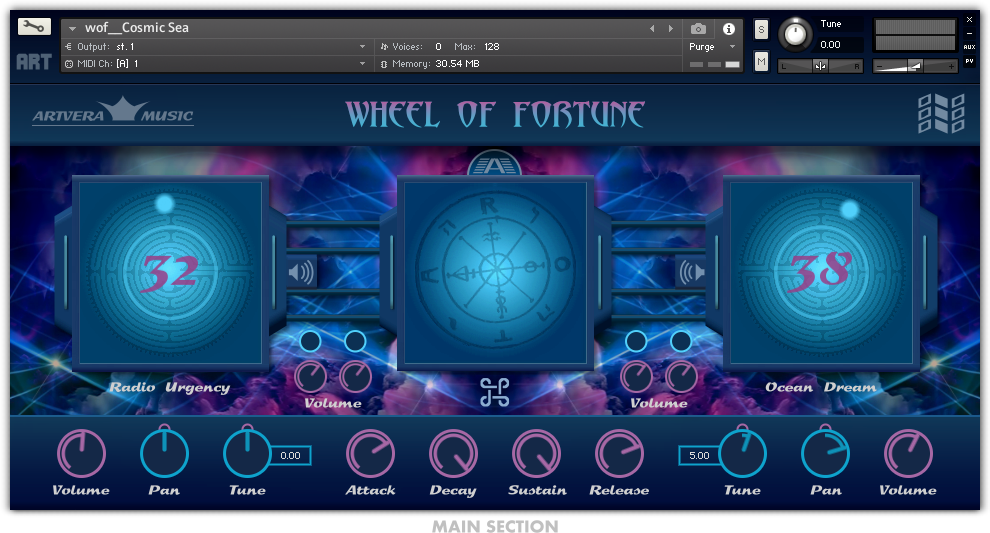Click the Radio Urgency sound selector dial
990x533 pixels.
[x=170, y=271]
